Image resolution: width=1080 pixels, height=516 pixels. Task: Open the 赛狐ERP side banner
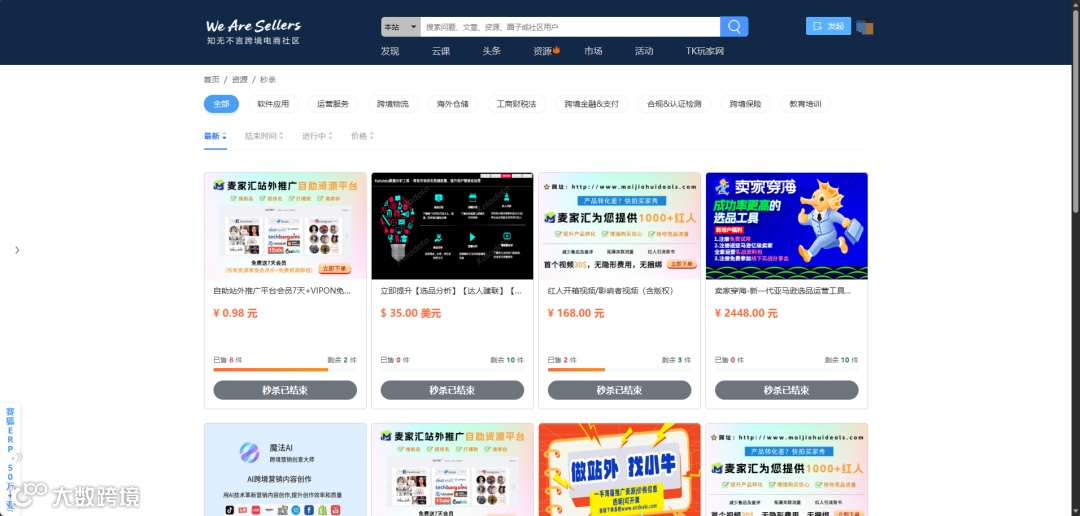10,458
